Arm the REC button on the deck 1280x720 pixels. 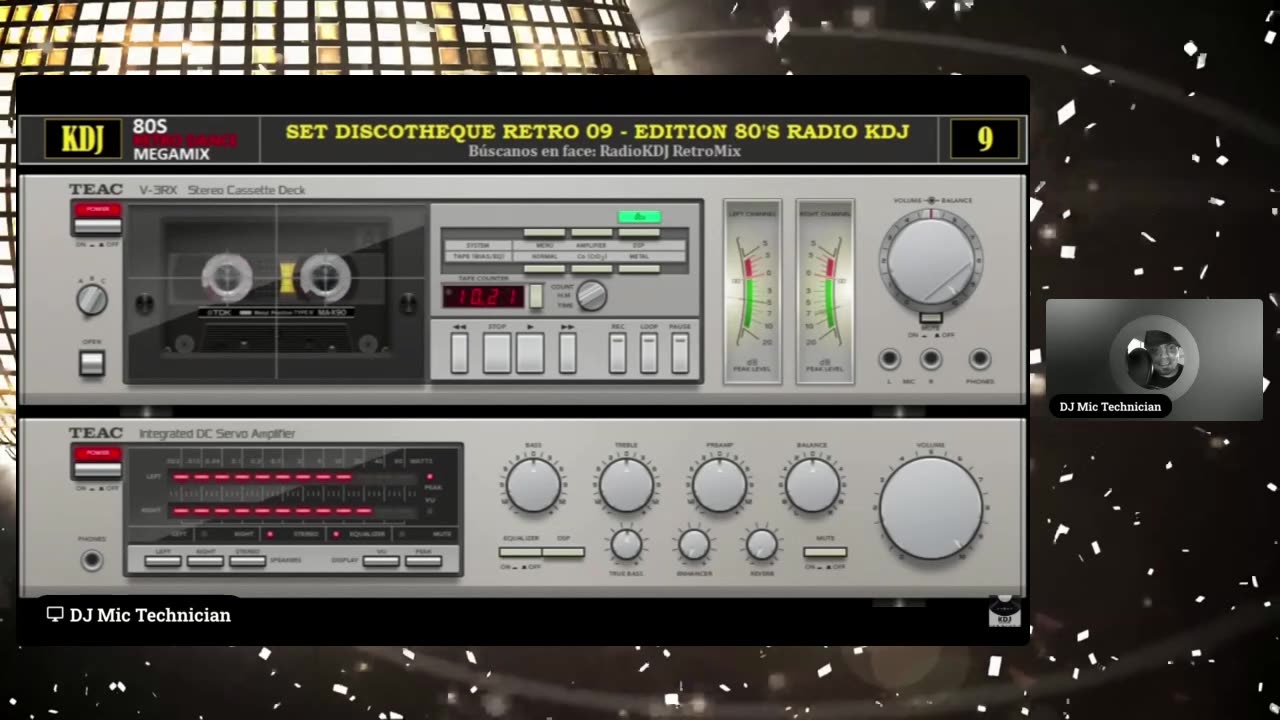point(618,353)
